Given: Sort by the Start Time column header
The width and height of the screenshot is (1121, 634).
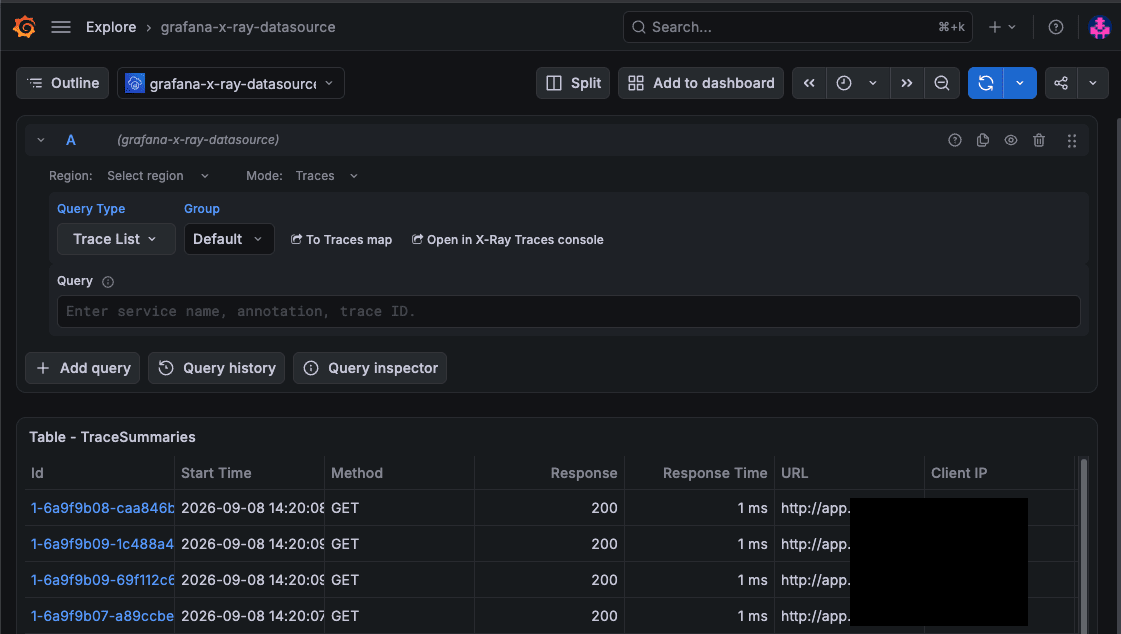Looking at the screenshot, I should (216, 473).
